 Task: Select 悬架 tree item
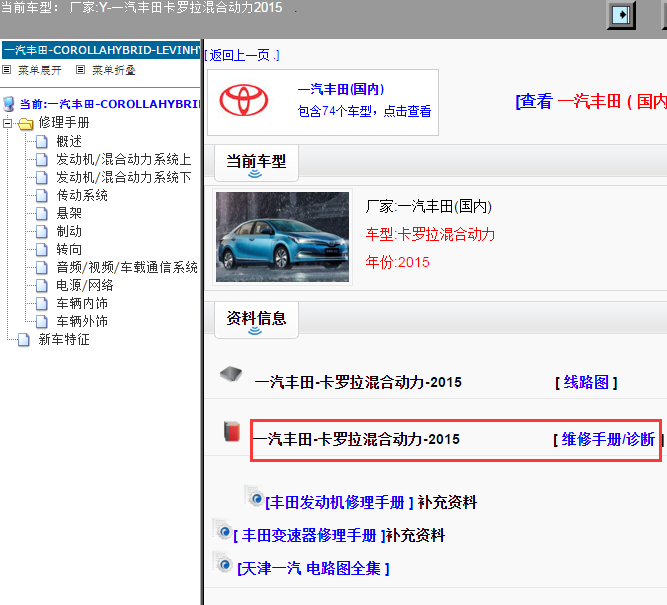(x=69, y=214)
